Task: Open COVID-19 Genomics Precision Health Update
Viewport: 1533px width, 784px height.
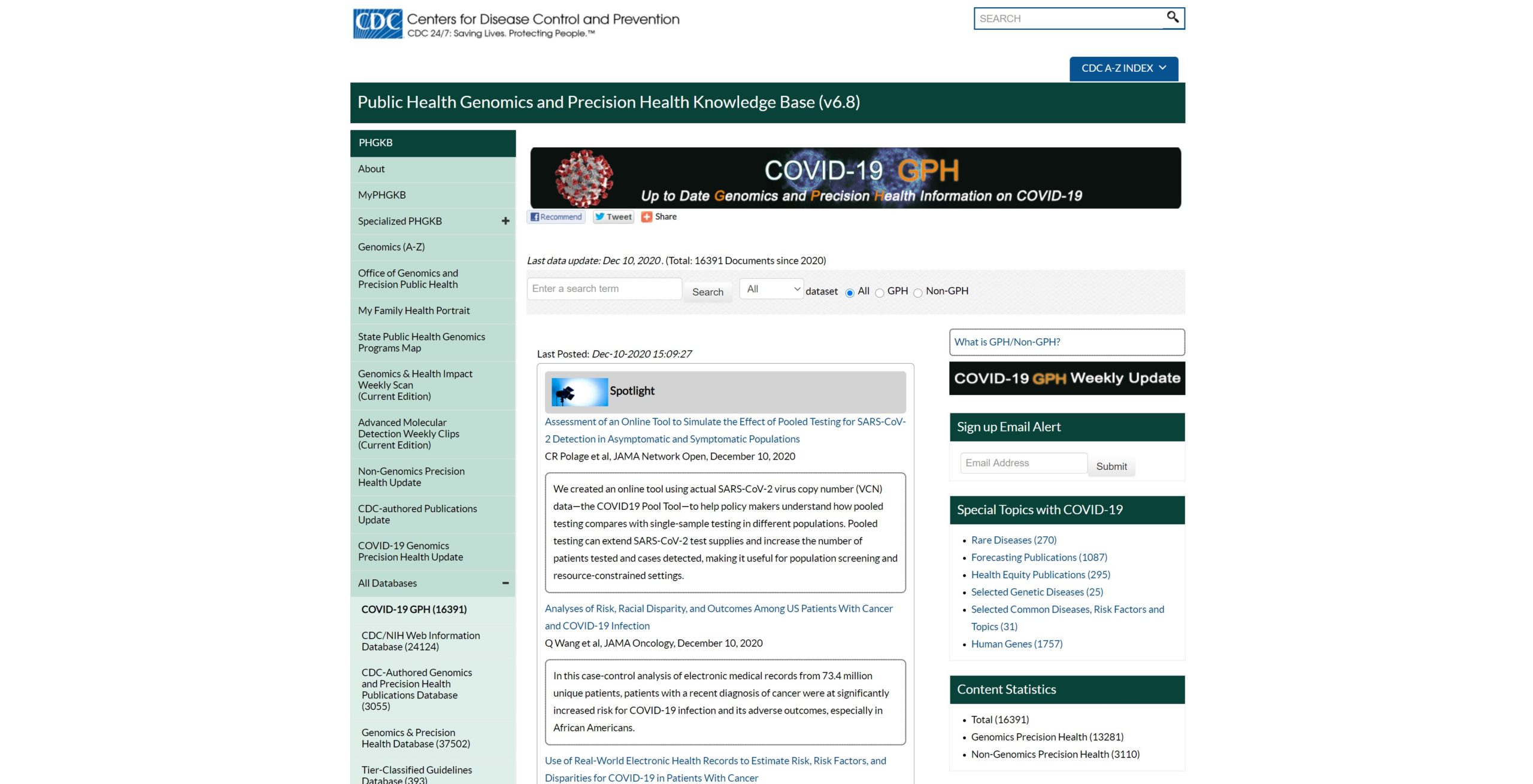Action: (x=433, y=551)
